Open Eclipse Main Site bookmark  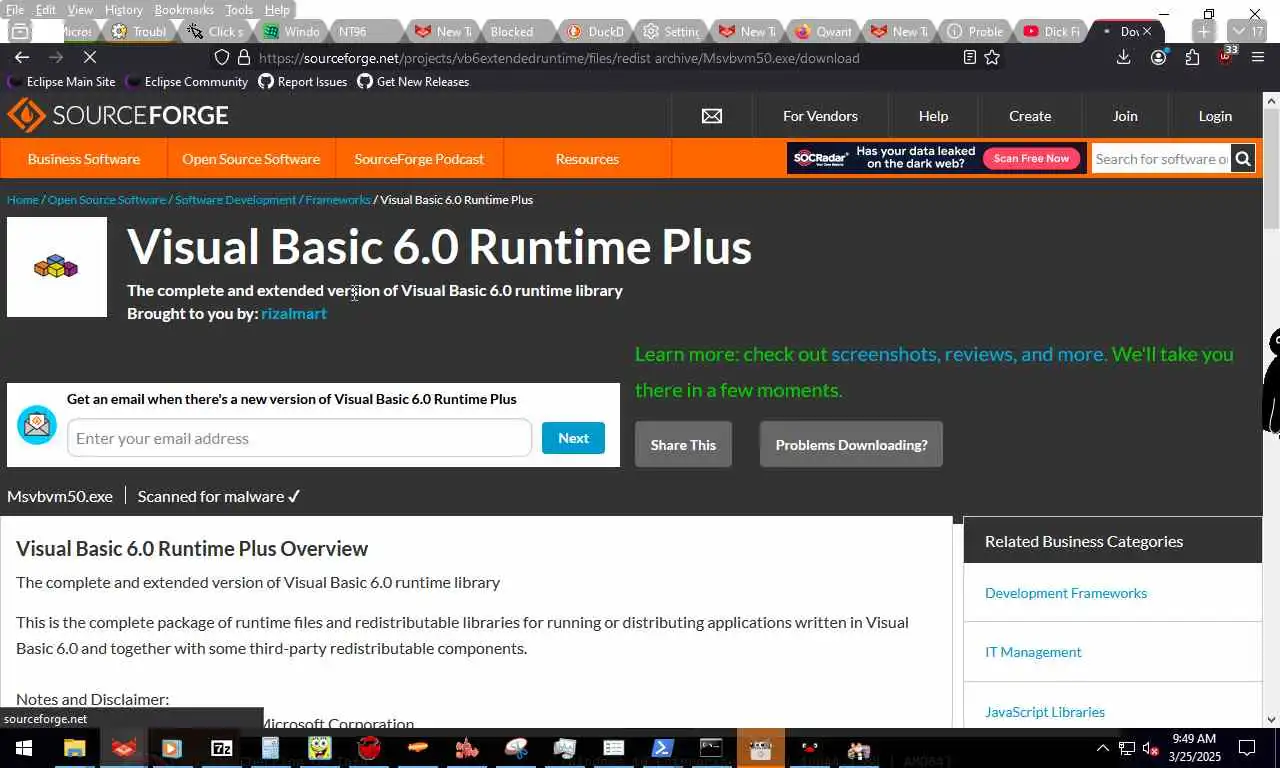point(62,82)
